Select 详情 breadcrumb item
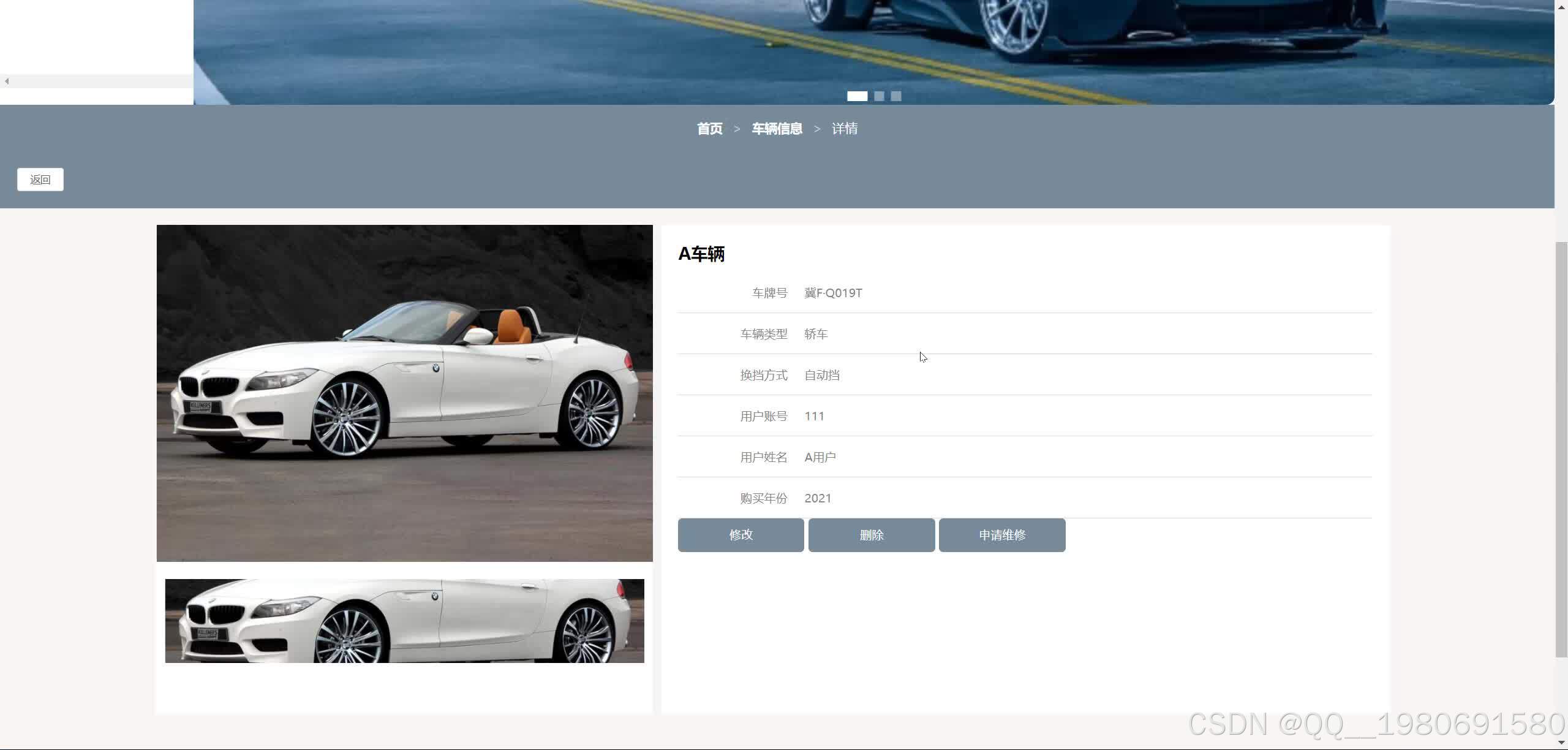 click(844, 129)
